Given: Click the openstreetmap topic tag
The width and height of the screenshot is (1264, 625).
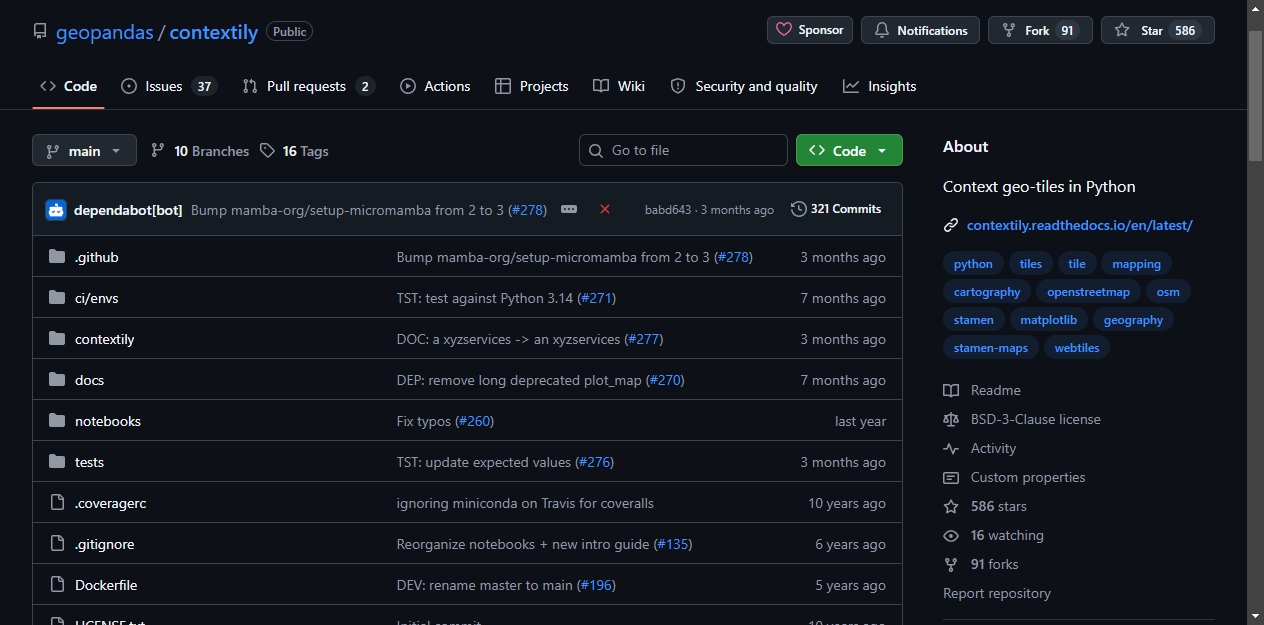Looking at the screenshot, I should [x=1088, y=292].
